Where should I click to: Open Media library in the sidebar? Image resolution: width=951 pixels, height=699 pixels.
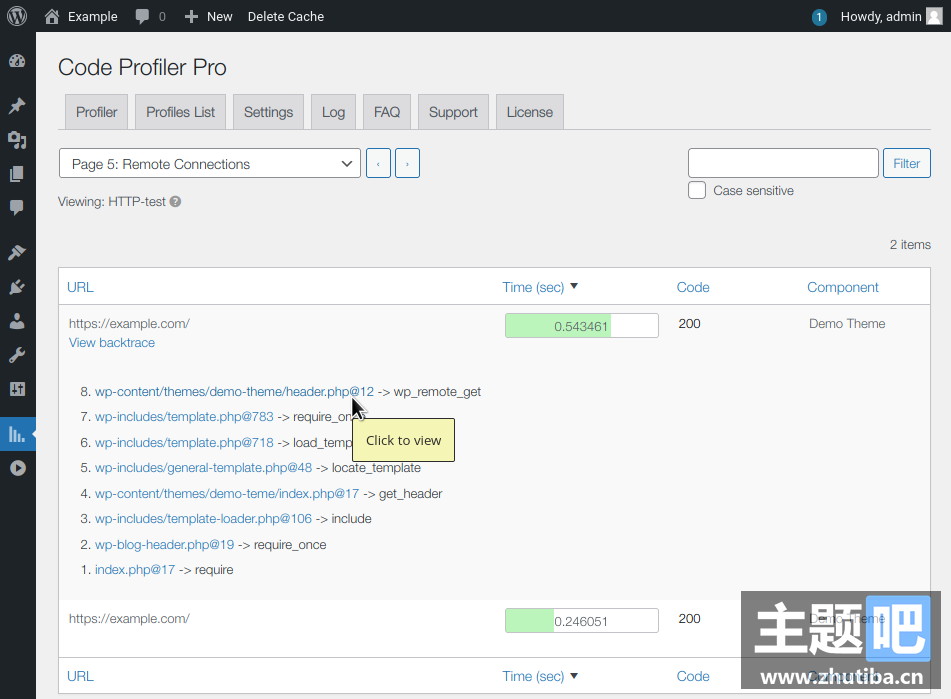(17, 140)
